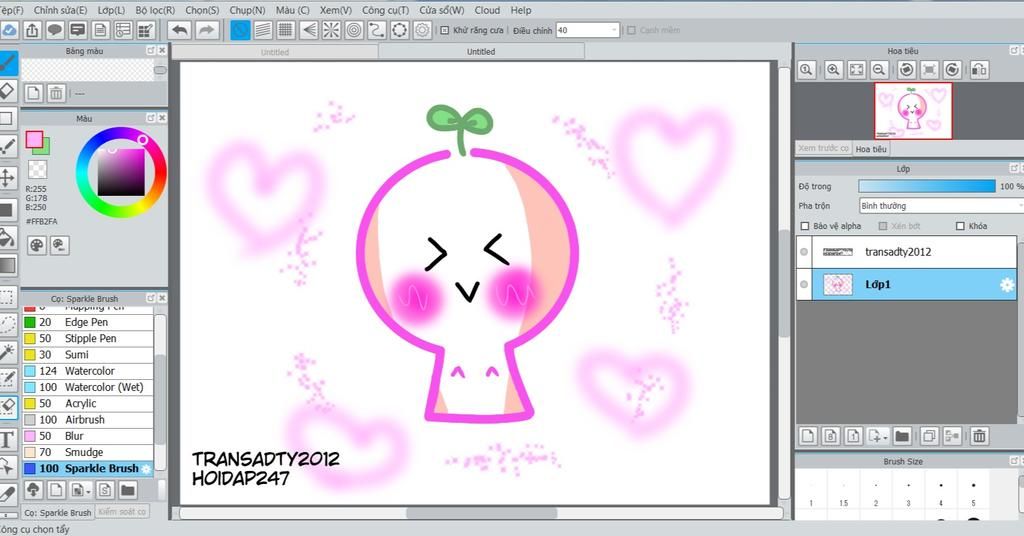Click the cloud save icon in toolbar
This screenshot has width=1024, height=536.
point(9,30)
